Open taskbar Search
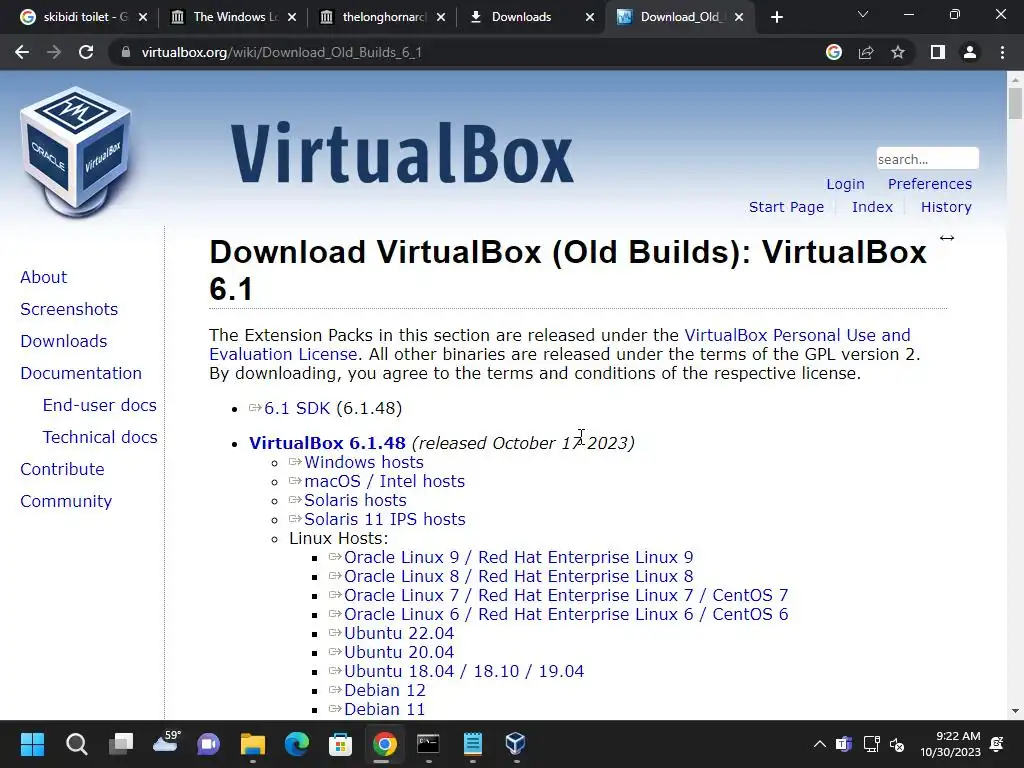Viewport: 1024px width, 768px height. tap(76, 744)
